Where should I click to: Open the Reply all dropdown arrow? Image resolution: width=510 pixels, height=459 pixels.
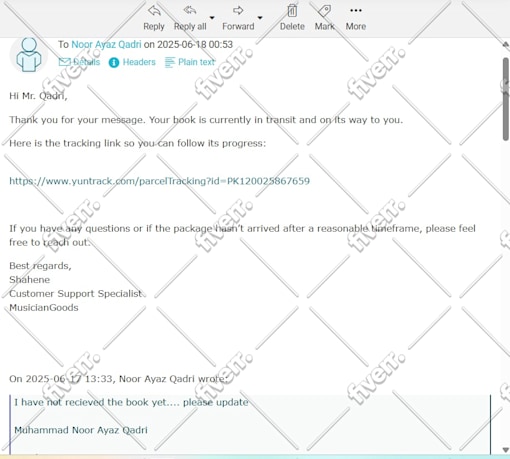212,18
